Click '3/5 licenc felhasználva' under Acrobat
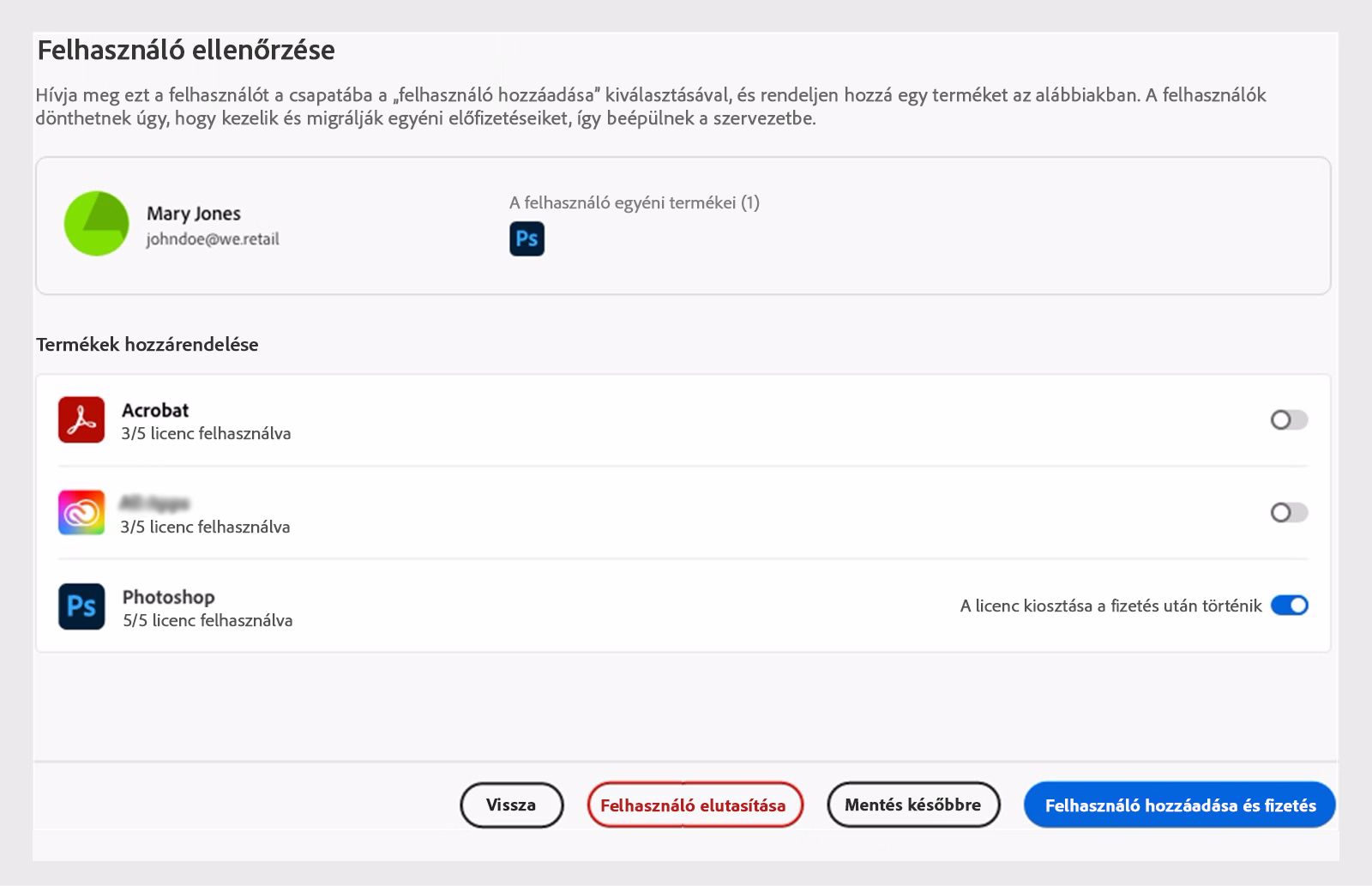Screen dimensions: 1372x886 click(x=206, y=433)
